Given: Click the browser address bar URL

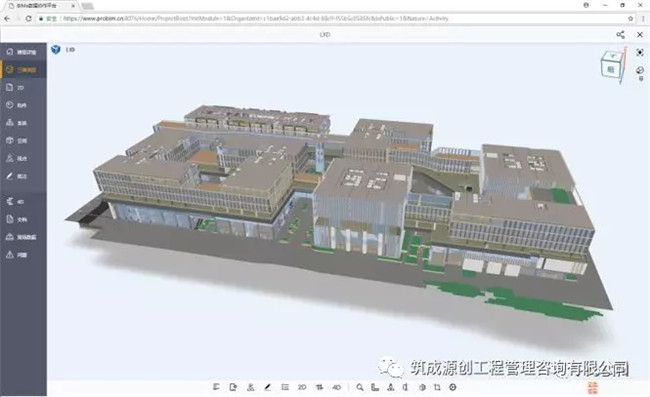Looking at the screenshot, I should [255, 19].
